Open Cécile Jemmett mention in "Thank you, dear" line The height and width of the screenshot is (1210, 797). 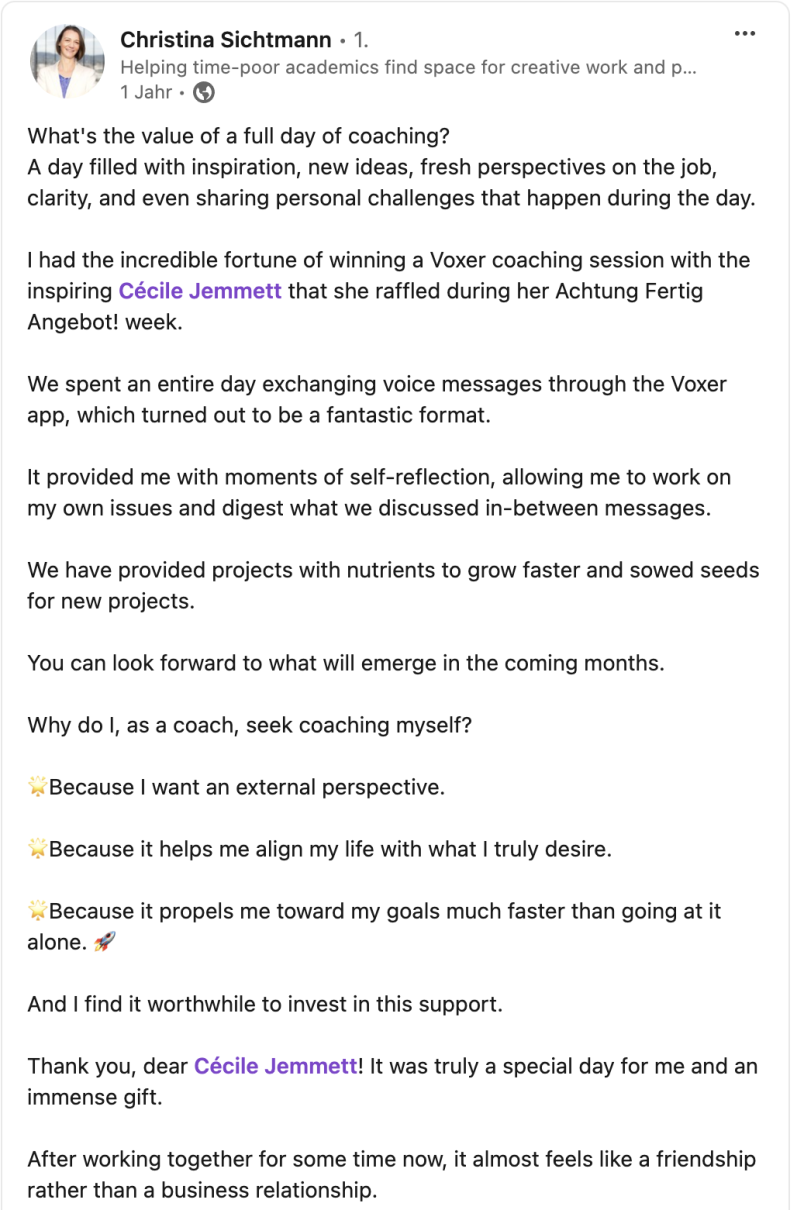click(275, 1066)
